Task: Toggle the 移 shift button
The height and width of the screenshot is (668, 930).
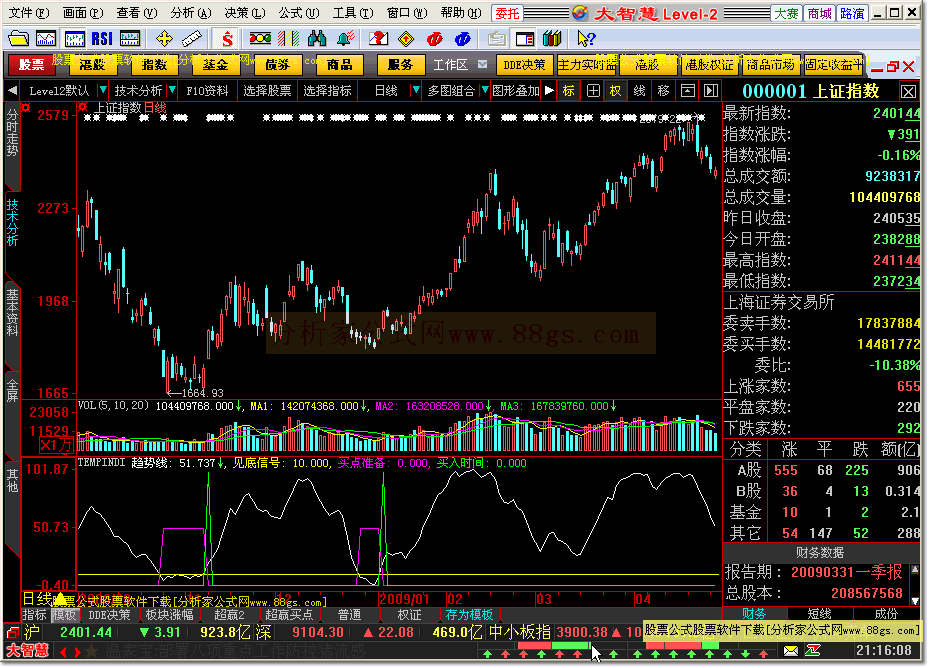Action: point(663,91)
